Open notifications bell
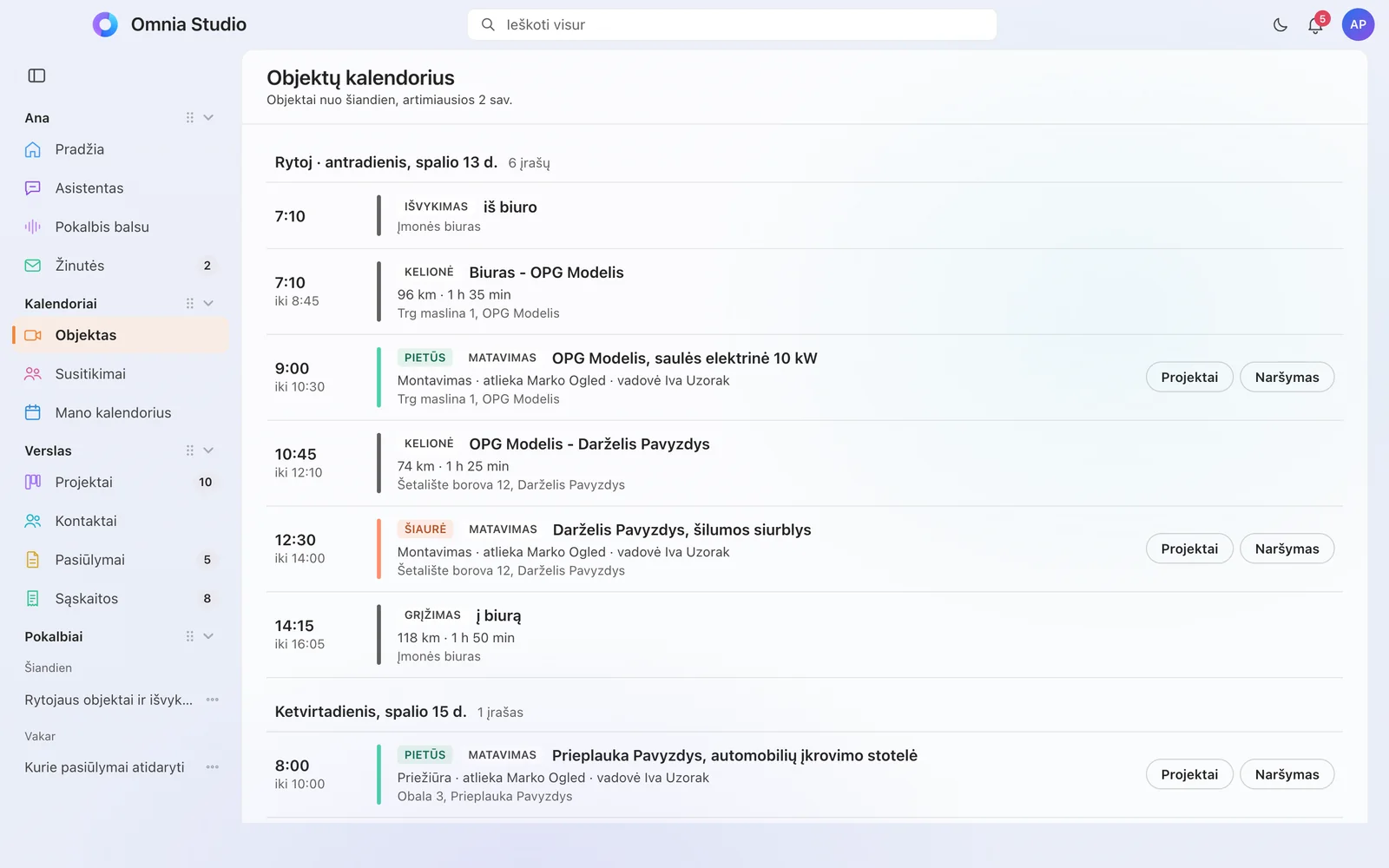The width and height of the screenshot is (1389, 868). [x=1315, y=25]
